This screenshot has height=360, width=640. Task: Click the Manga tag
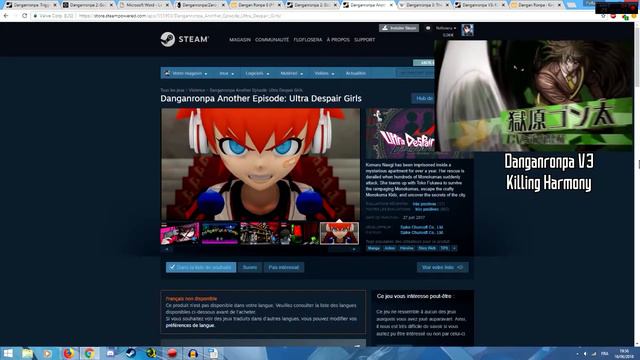click(373, 248)
